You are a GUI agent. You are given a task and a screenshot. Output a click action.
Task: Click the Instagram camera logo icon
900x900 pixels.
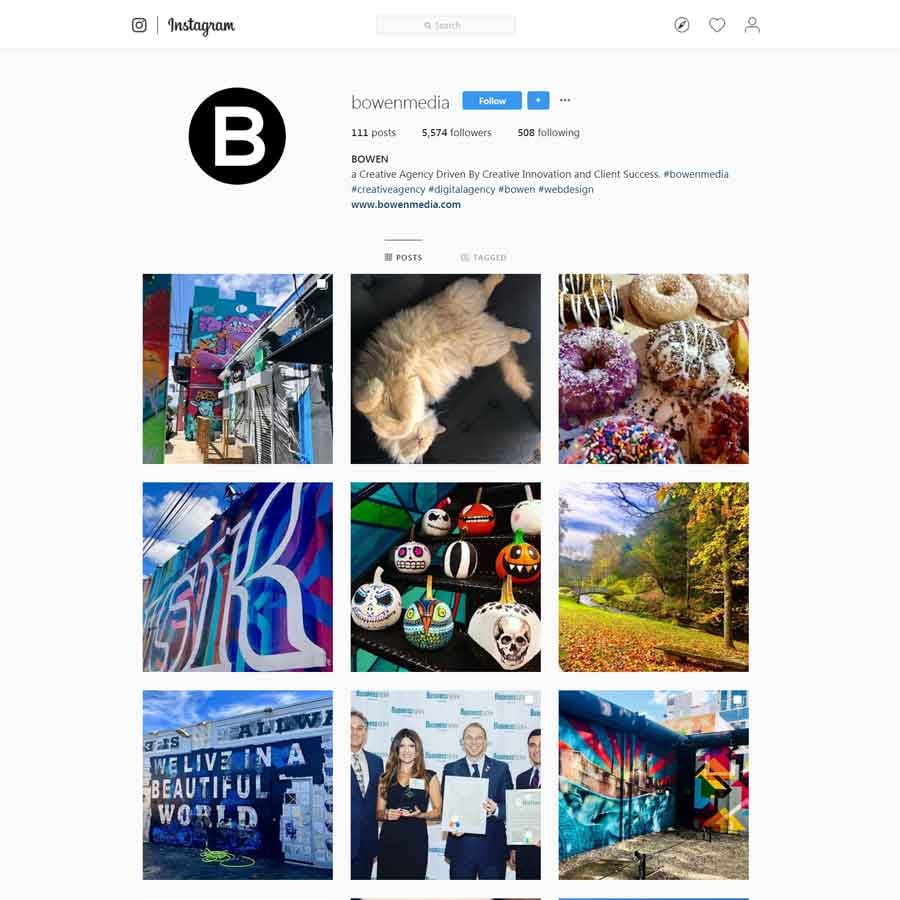coord(139,25)
